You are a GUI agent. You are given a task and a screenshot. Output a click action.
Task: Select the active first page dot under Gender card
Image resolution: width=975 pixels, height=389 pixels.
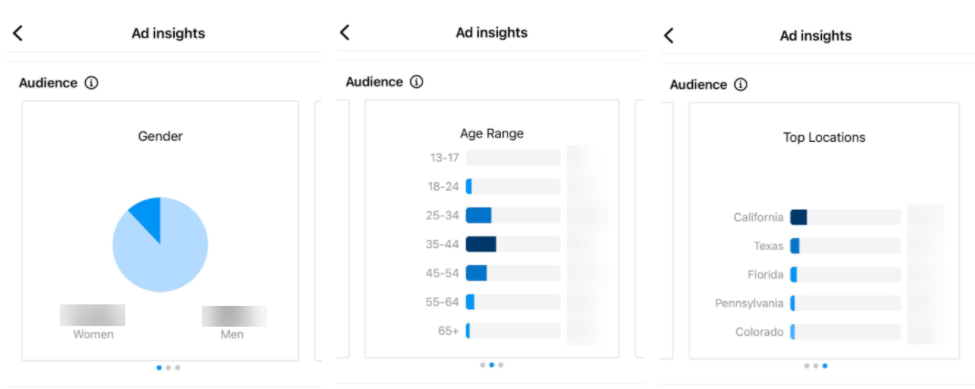click(x=159, y=368)
